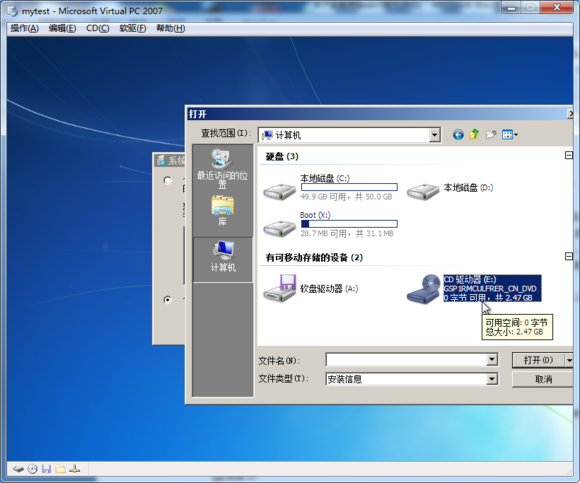
Task: Open the split arrow next to 打开 button
Action: (x=569, y=360)
